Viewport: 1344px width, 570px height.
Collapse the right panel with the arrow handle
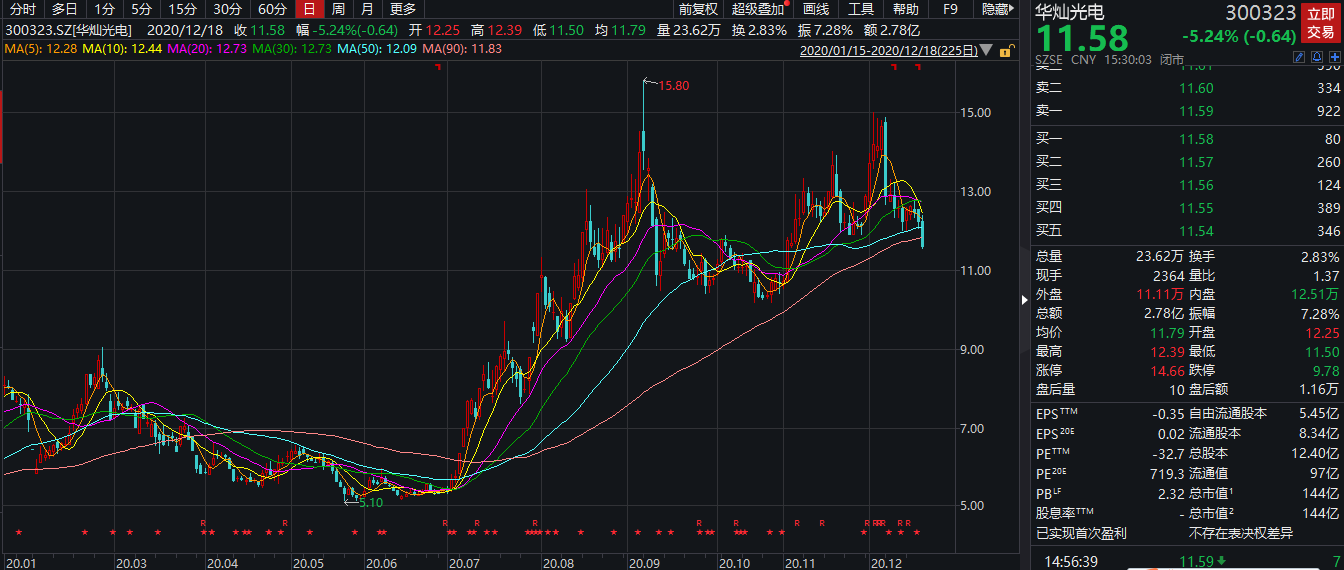click(x=1023, y=299)
